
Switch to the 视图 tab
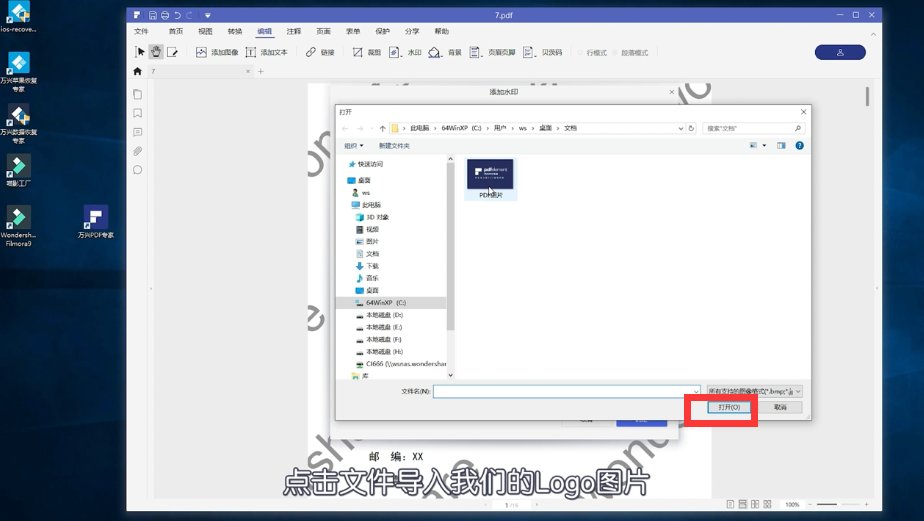[205, 31]
